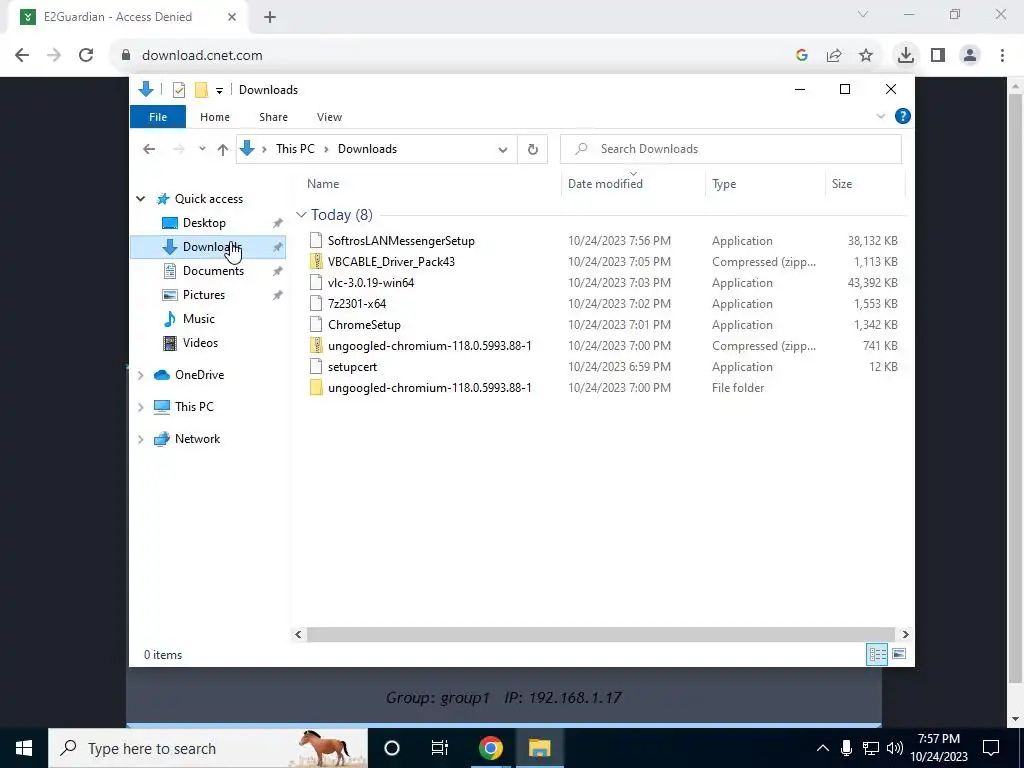The image size is (1024, 768).
Task: Click the Chrome icon on the taskbar
Action: [490, 748]
